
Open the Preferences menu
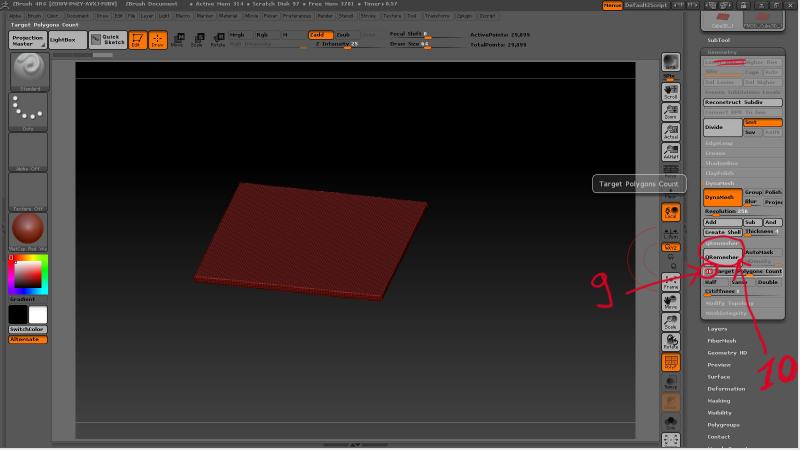tap(297, 16)
